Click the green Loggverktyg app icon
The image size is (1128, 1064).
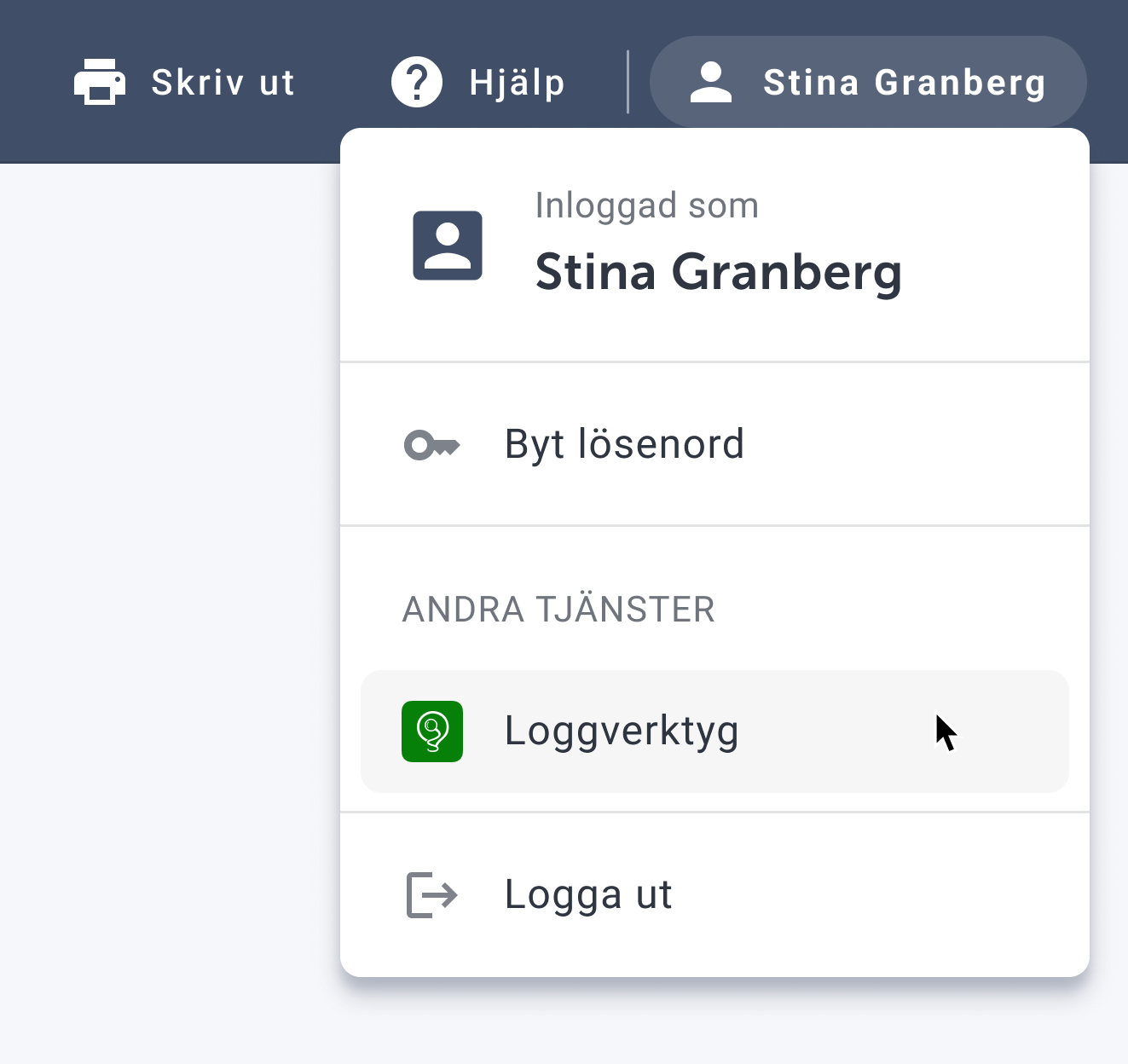(432, 731)
